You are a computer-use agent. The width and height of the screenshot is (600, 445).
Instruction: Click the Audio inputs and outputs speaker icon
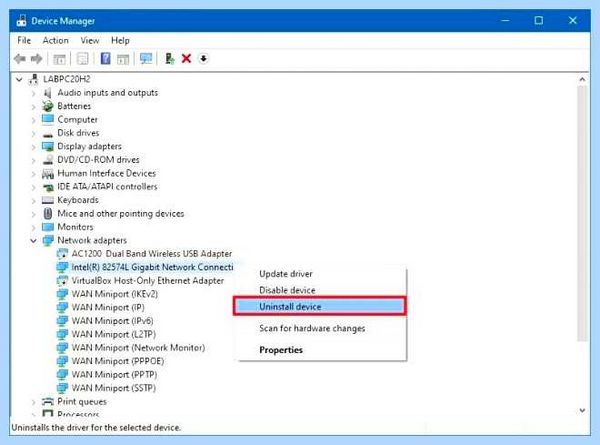coord(47,93)
